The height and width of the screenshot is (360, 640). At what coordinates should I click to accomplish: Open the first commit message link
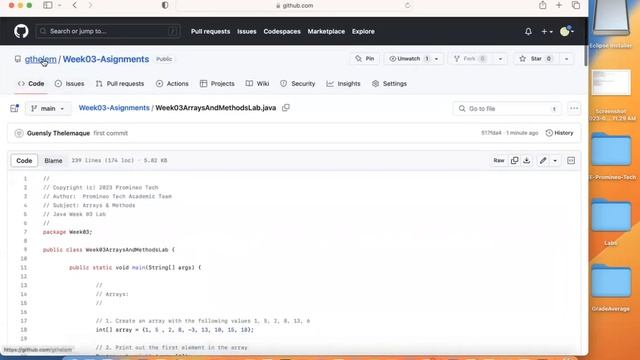coord(110,133)
